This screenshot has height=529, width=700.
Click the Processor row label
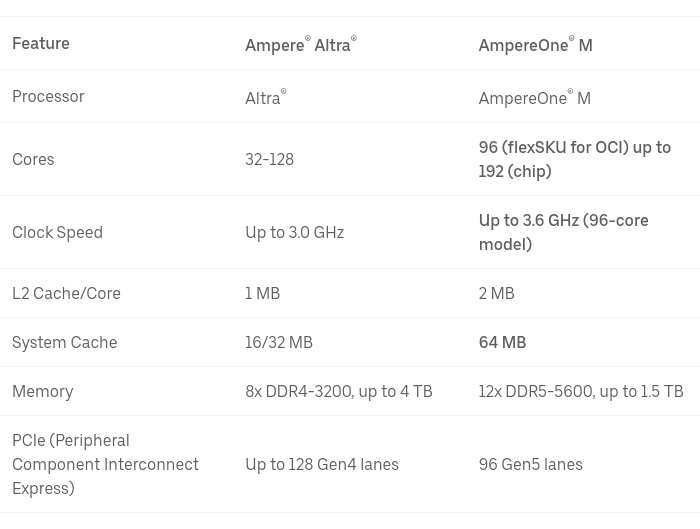point(48,96)
